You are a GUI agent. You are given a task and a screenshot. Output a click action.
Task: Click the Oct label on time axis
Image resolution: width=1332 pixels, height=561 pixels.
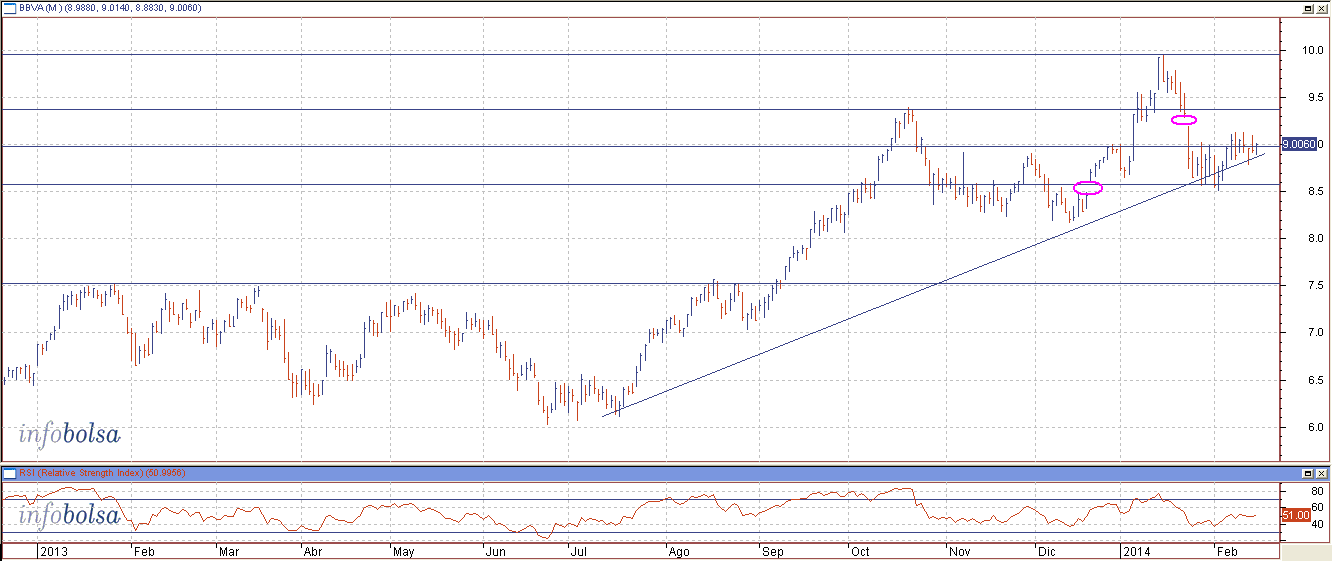tap(860, 551)
